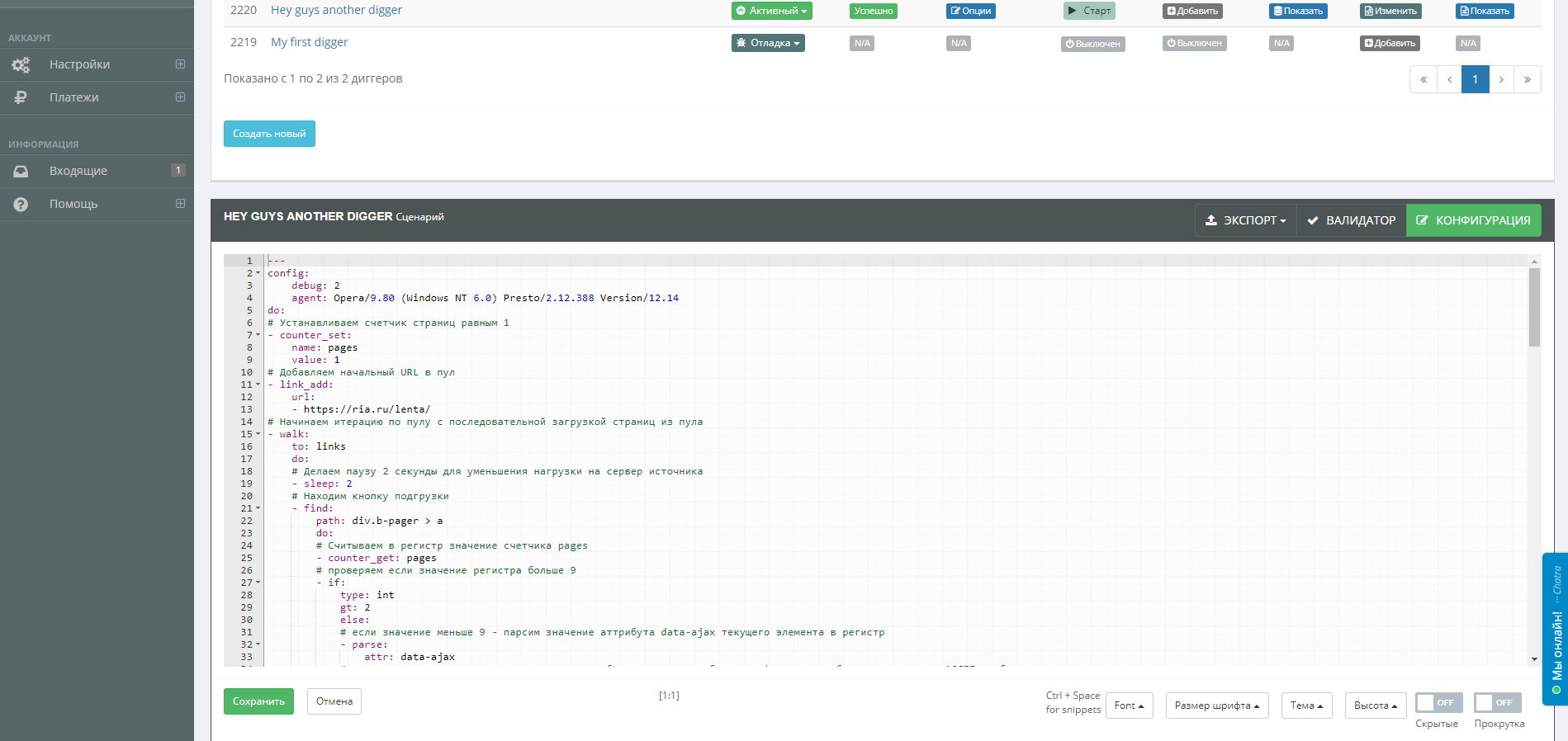Viewport: 1568px width, 741px height.
Task: Collapse the find block at line 21
Action: click(258, 508)
